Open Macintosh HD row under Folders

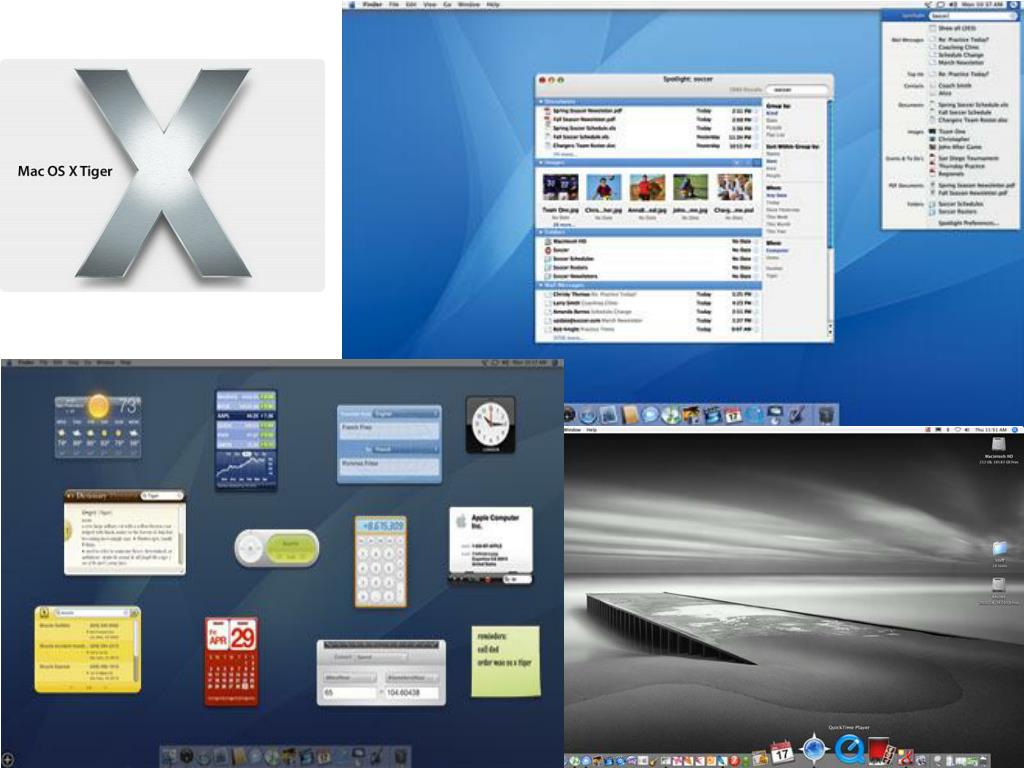[x=648, y=241]
